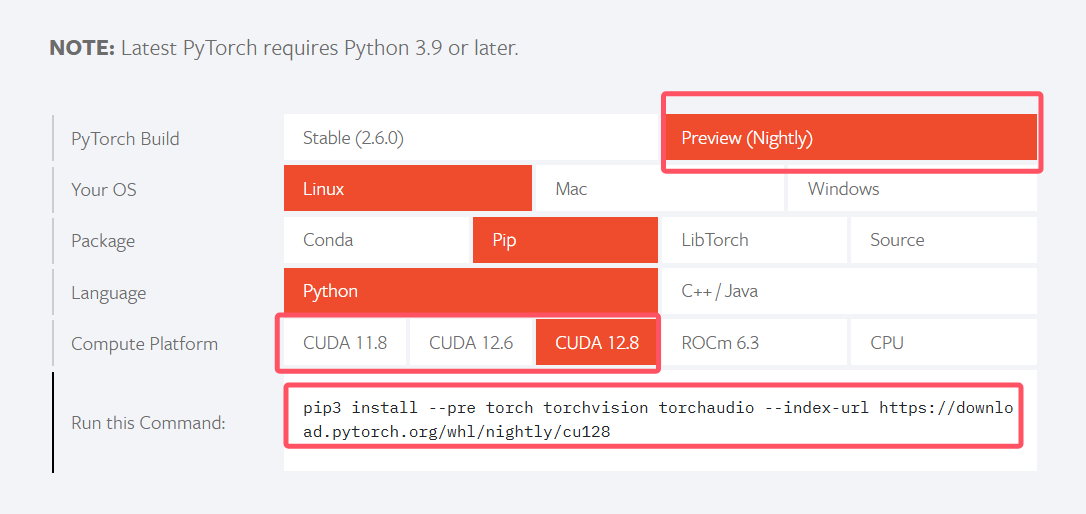Select the Preview (Nightly) build option
This screenshot has width=1086, height=514.
pos(849,137)
